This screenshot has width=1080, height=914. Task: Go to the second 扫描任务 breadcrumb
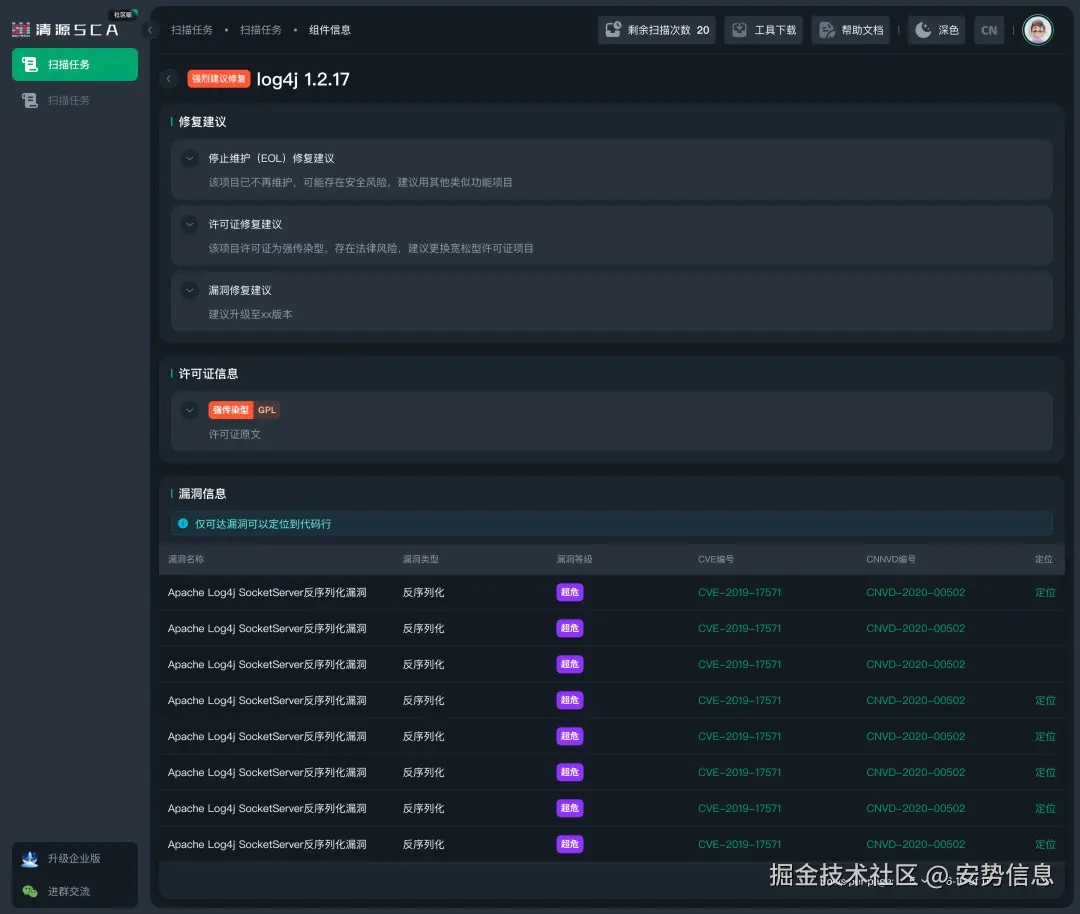261,30
